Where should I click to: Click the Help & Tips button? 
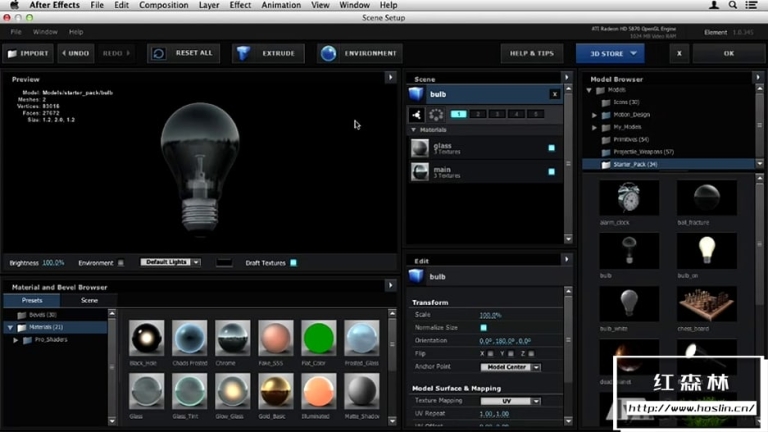tap(532, 53)
